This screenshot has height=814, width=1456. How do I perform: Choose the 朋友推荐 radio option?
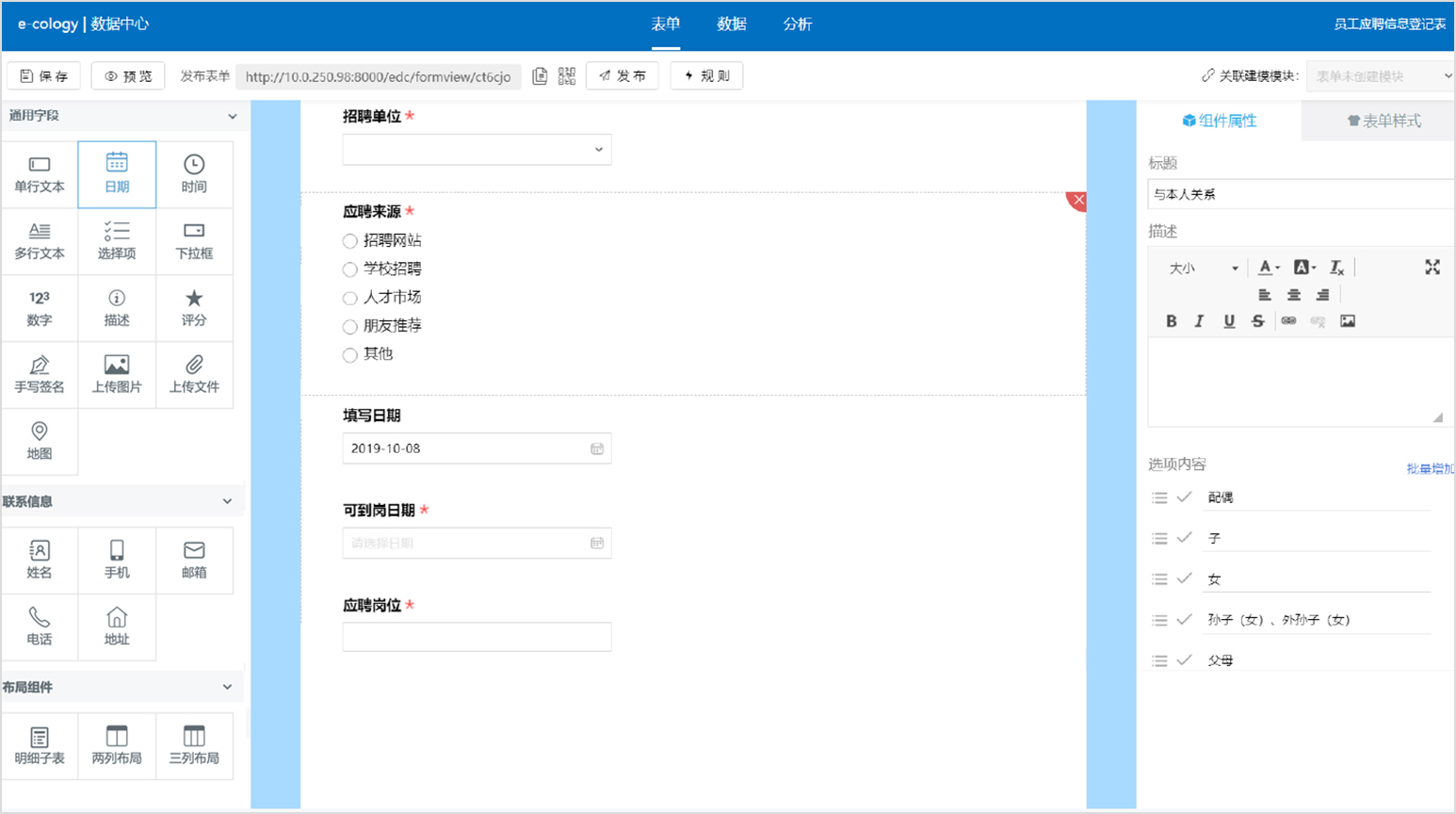click(x=350, y=327)
